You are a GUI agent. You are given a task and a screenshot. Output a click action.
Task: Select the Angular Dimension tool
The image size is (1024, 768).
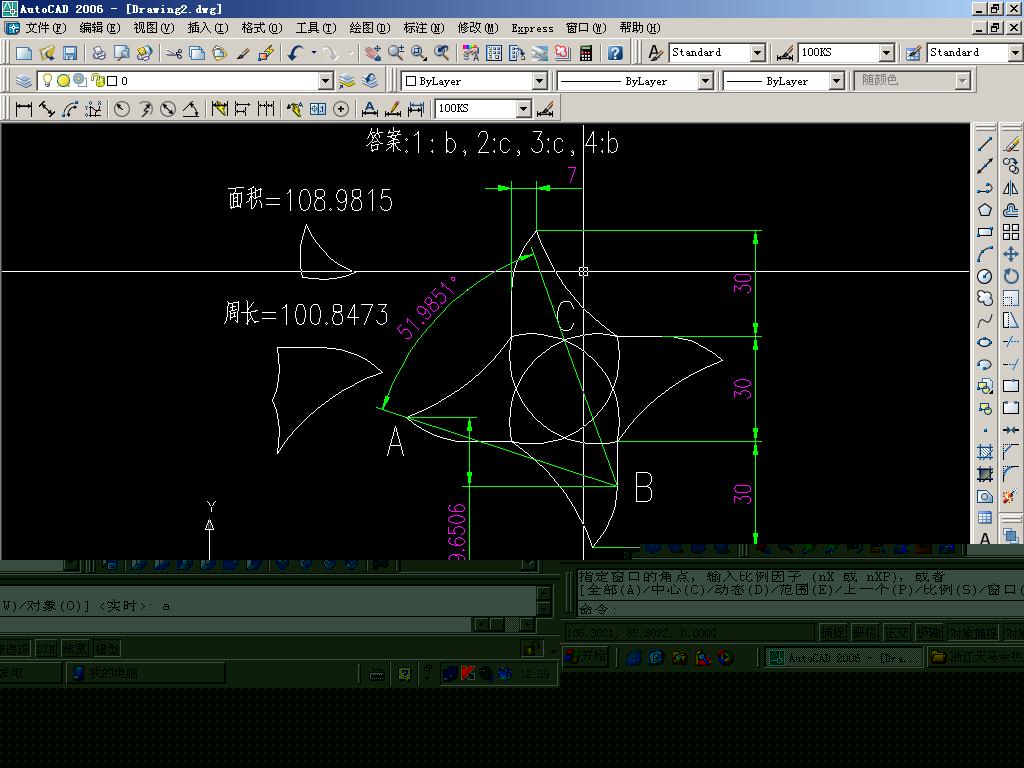tap(191, 109)
